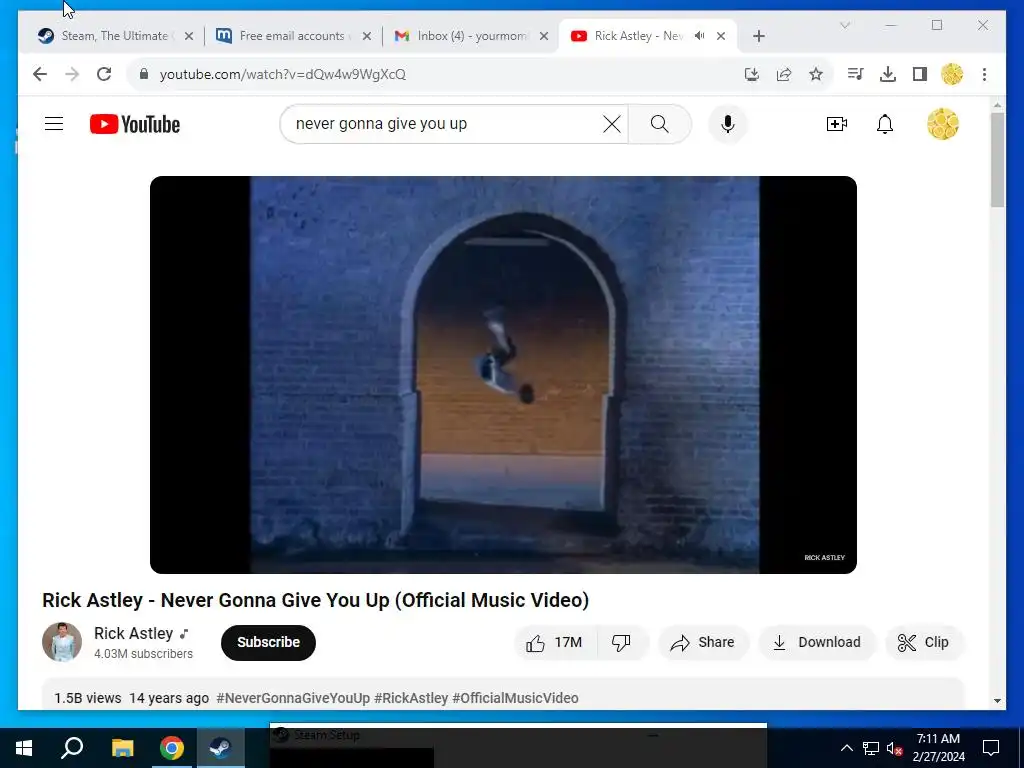Go to YouTube home via logo
The image size is (1024, 768).
pyautogui.click(x=135, y=124)
